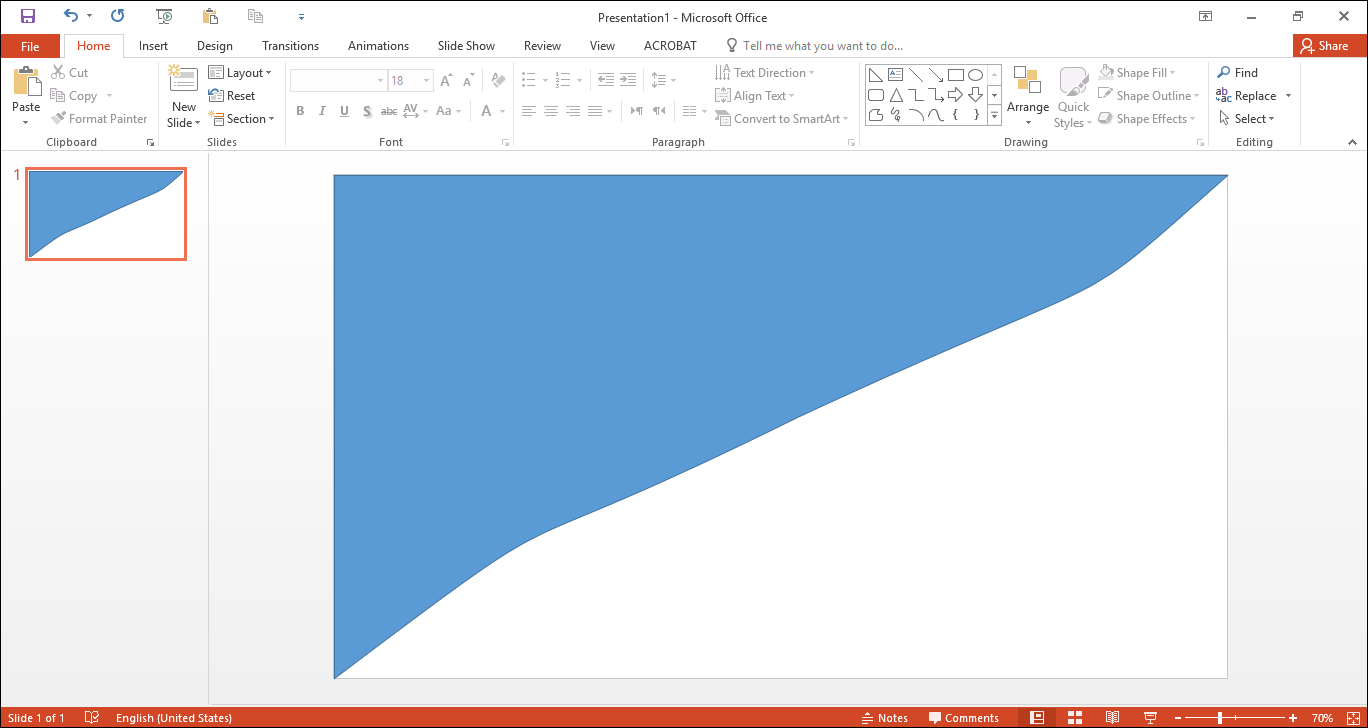The width and height of the screenshot is (1368, 728).
Task: Toggle Italic formatting
Action: coord(322,111)
